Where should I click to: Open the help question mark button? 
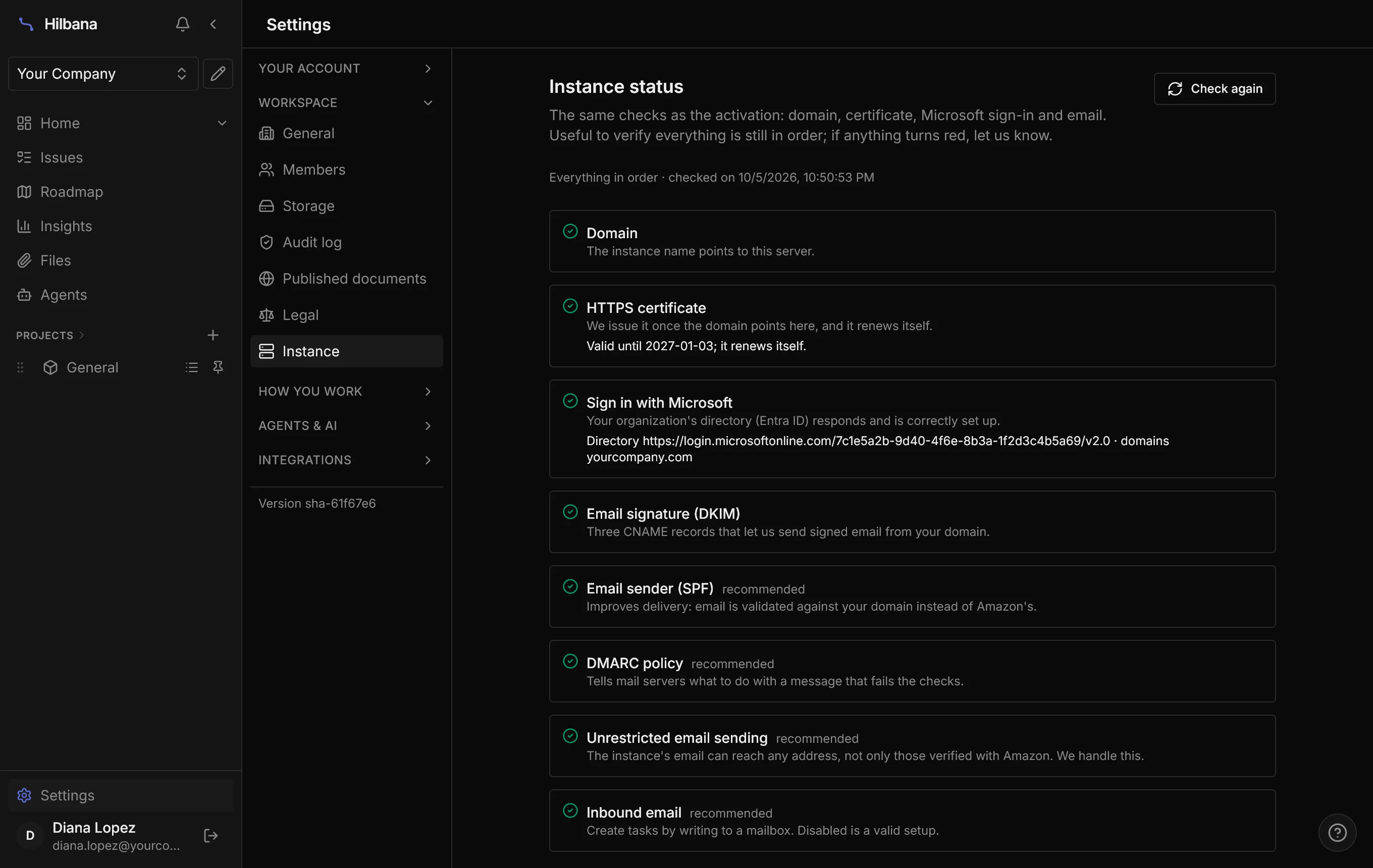(1337, 833)
